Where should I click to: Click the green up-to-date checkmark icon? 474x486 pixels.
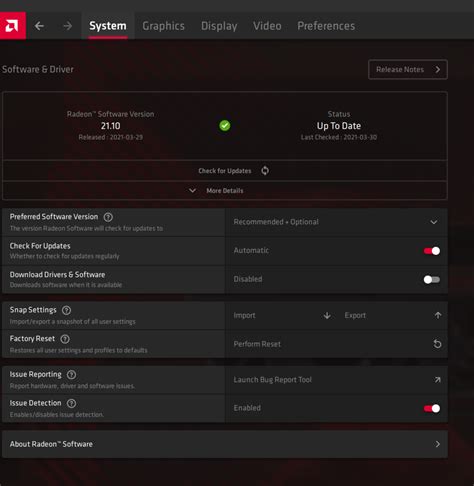point(225,126)
